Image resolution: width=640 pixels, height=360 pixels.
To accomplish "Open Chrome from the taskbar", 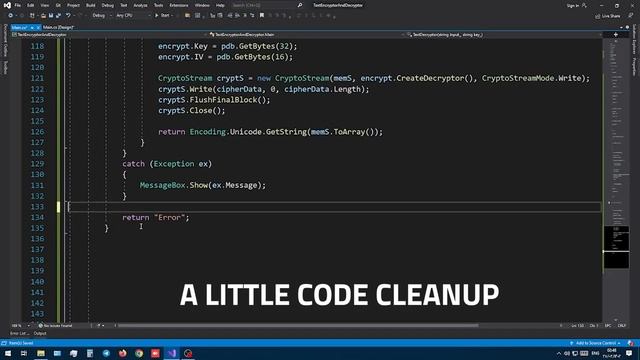I will [139, 353].
